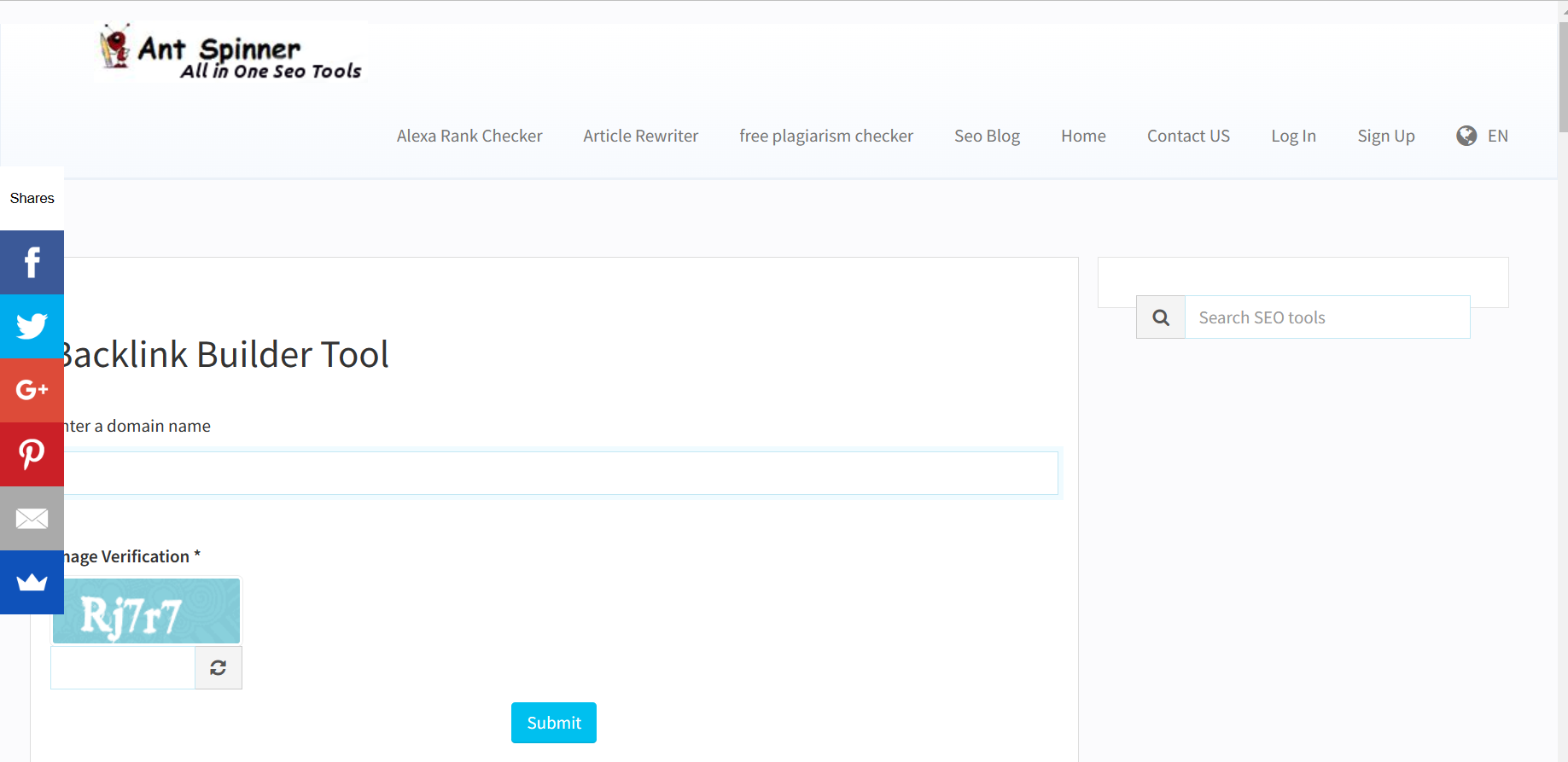The image size is (1568, 762).
Task: Go to Seo Blog
Action: (987, 136)
